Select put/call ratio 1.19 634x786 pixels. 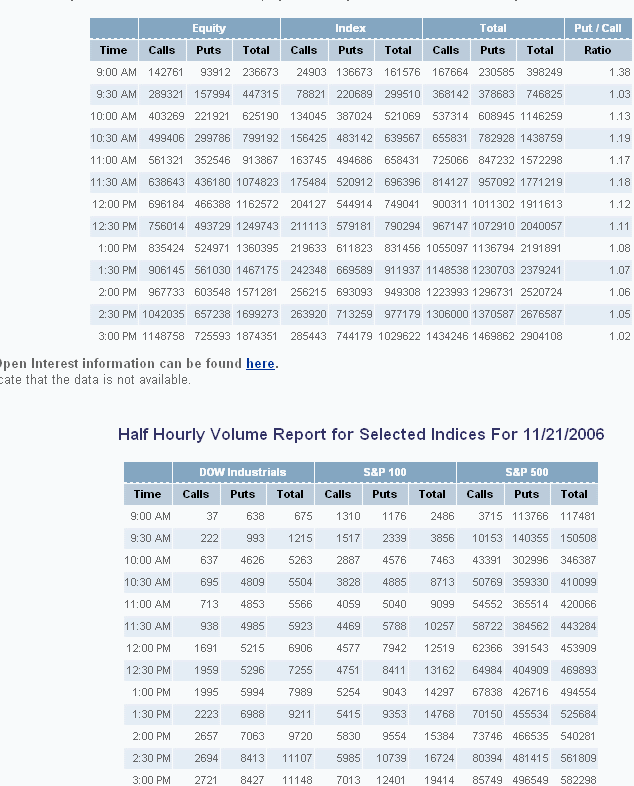pyautogui.click(x=619, y=138)
